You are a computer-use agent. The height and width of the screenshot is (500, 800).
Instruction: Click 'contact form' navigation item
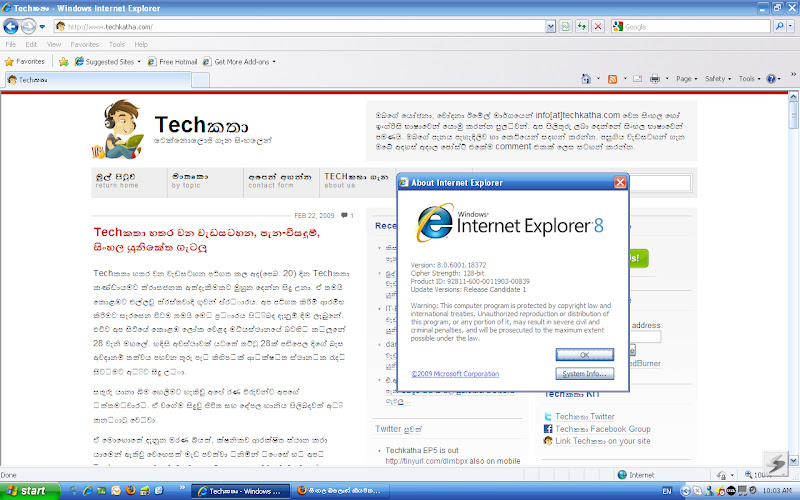click(x=271, y=186)
